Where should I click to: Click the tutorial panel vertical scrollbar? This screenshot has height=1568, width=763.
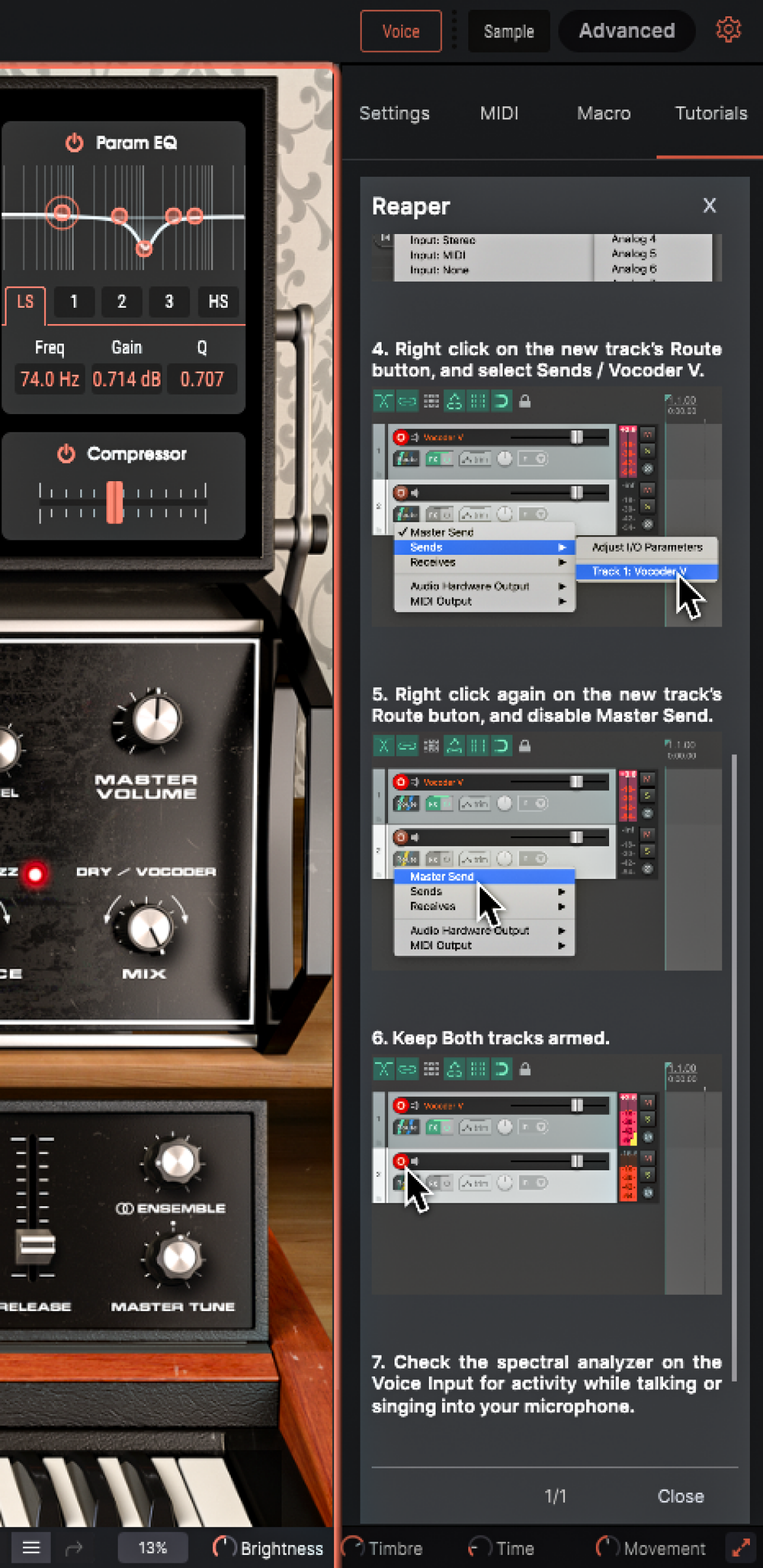(734, 1067)
